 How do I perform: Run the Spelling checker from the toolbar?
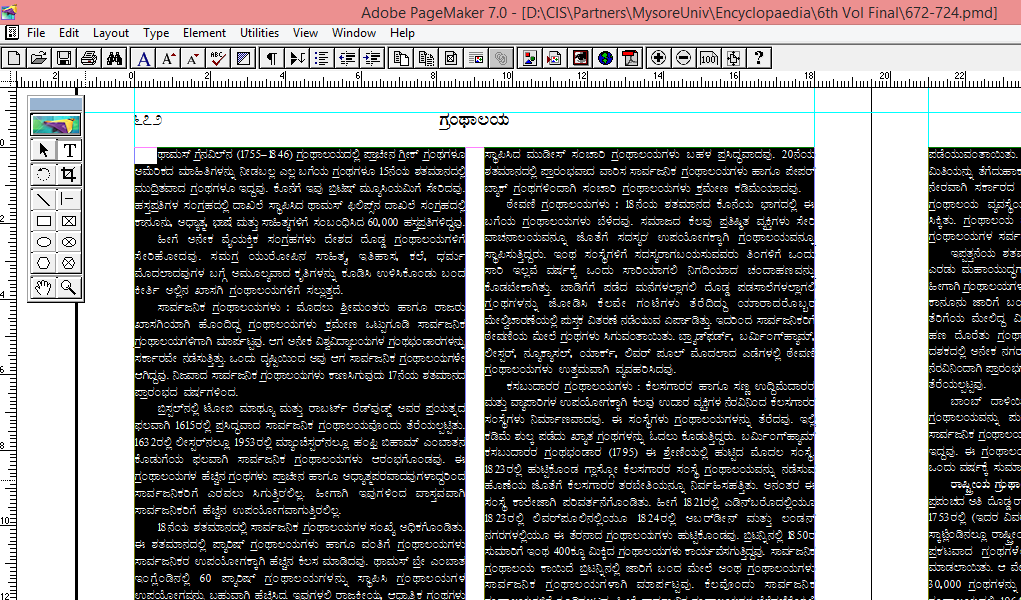tap(217, 57)
